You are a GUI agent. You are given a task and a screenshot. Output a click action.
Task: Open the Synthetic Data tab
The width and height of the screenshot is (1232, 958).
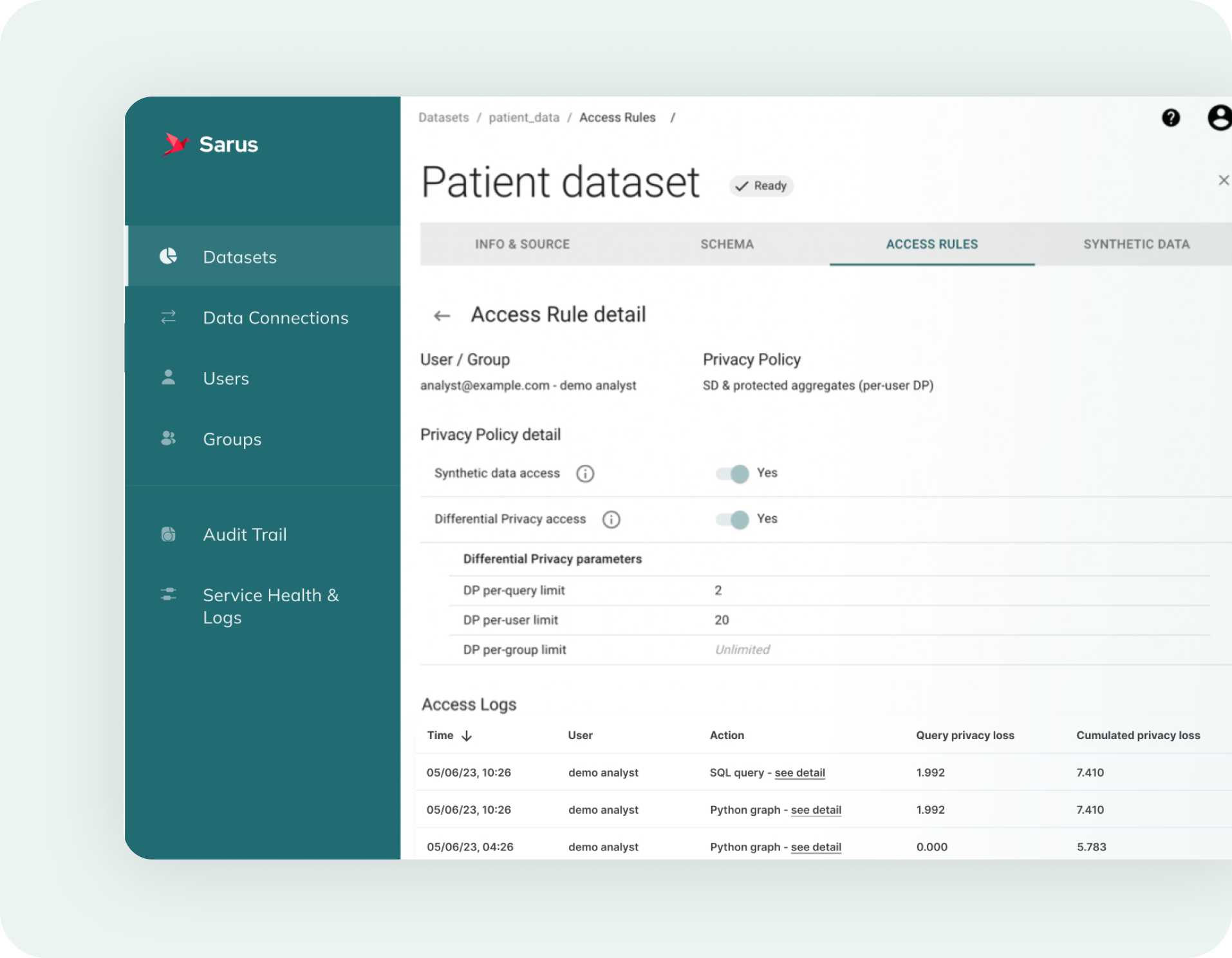pos(1136,244)
